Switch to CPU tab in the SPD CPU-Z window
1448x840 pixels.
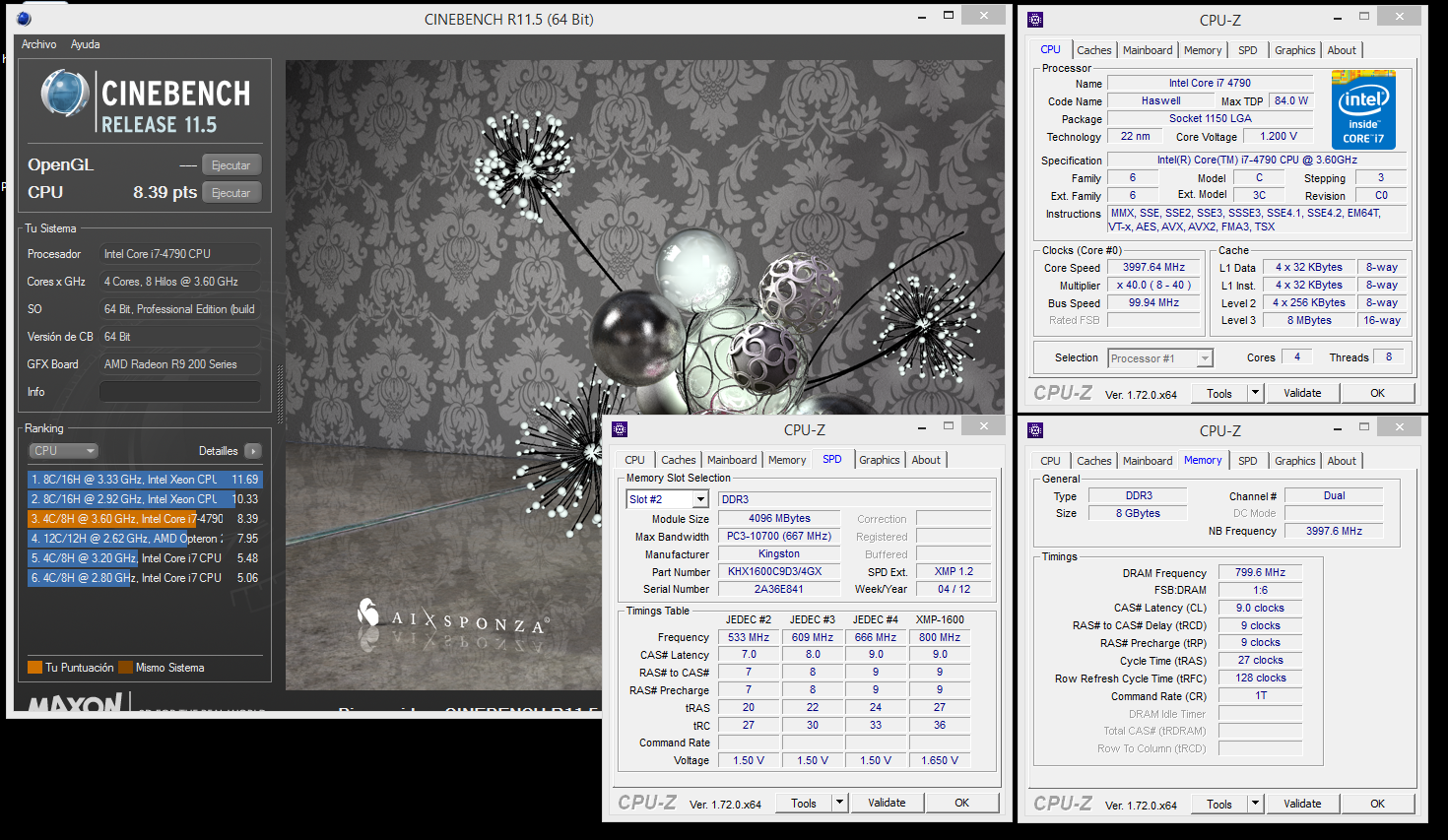634,460
